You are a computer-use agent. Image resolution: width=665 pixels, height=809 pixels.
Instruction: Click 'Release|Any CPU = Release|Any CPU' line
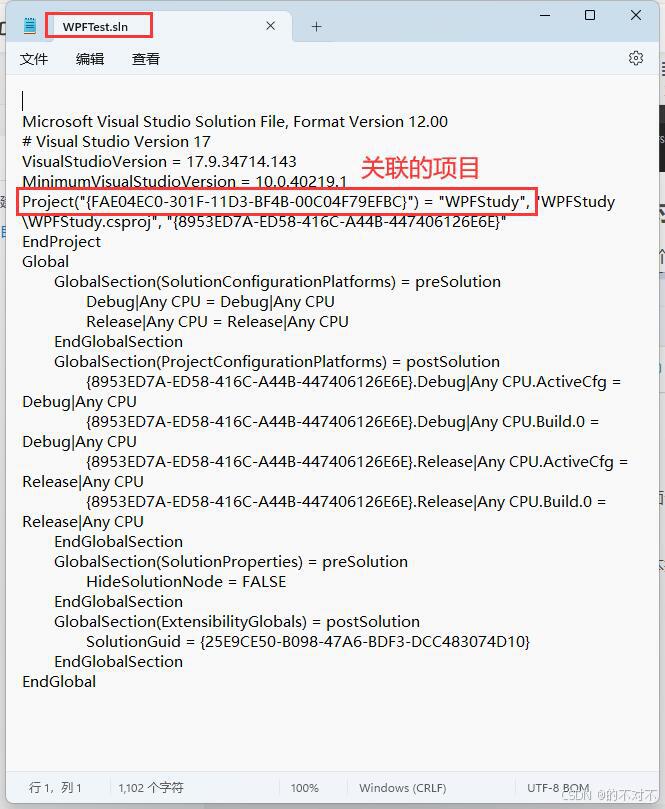pyautogui.click(x=217, y=322)
